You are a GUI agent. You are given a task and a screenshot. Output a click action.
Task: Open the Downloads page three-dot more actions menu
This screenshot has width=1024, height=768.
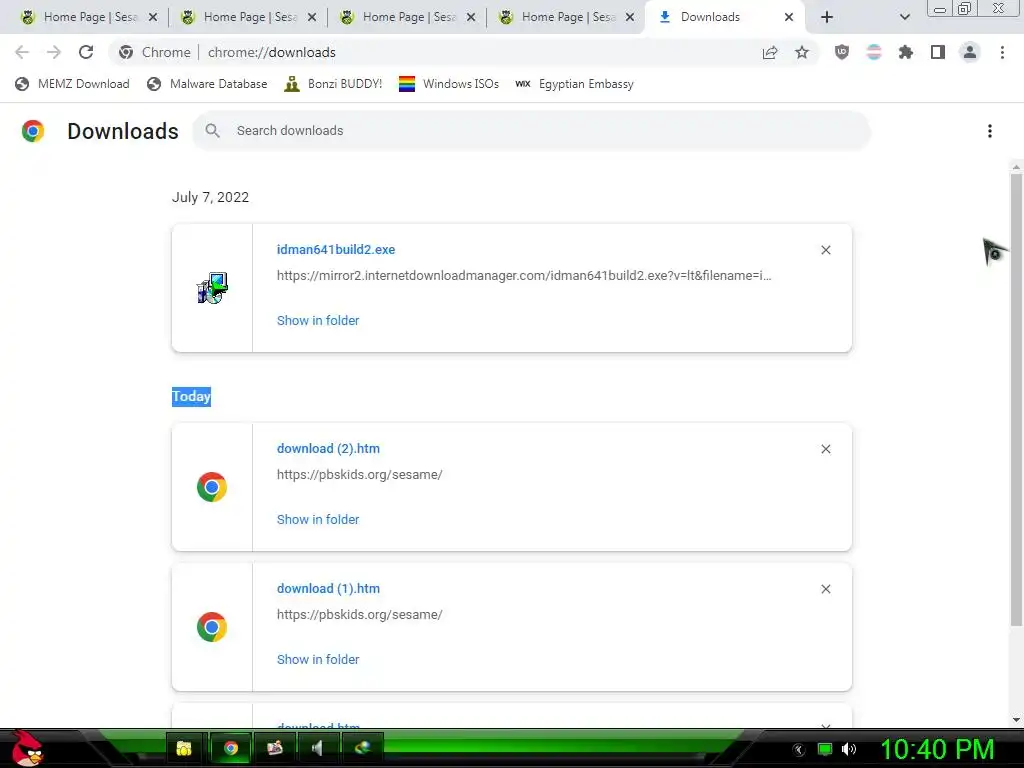[x=990, y=131]
